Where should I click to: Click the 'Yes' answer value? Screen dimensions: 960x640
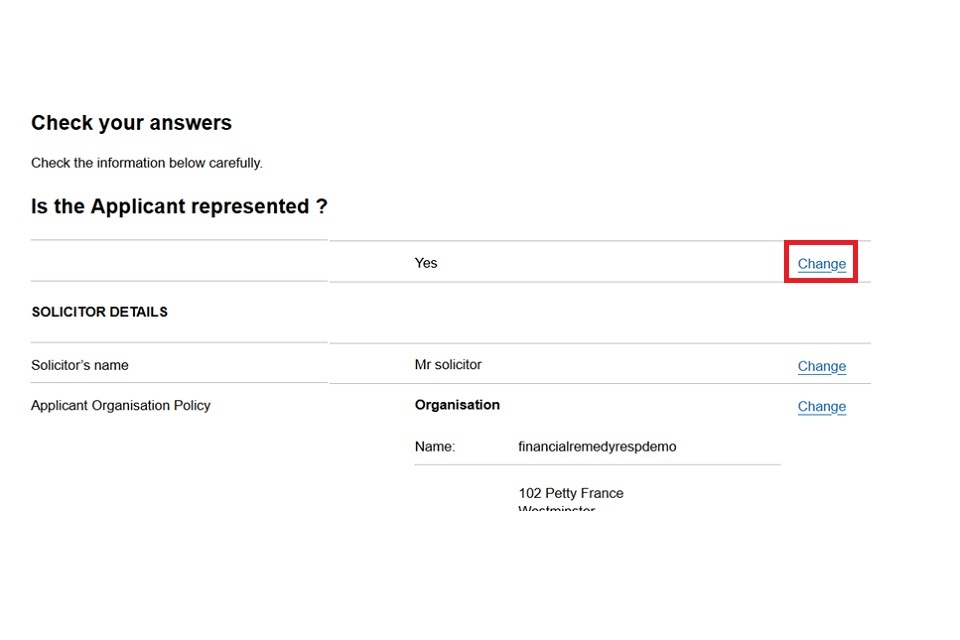tap(426, 263)
